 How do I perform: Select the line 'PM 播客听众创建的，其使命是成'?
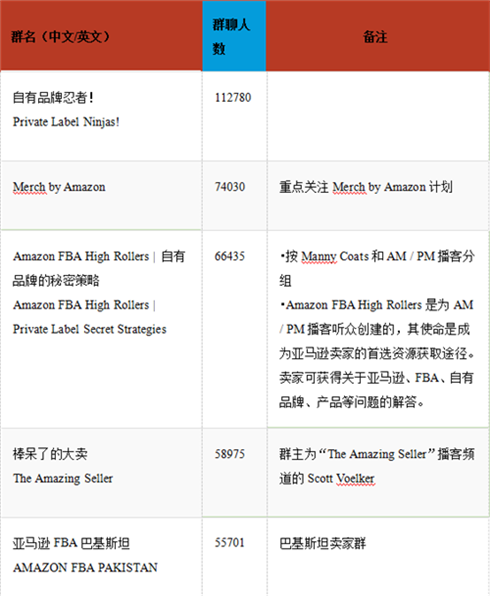point(374,329)
